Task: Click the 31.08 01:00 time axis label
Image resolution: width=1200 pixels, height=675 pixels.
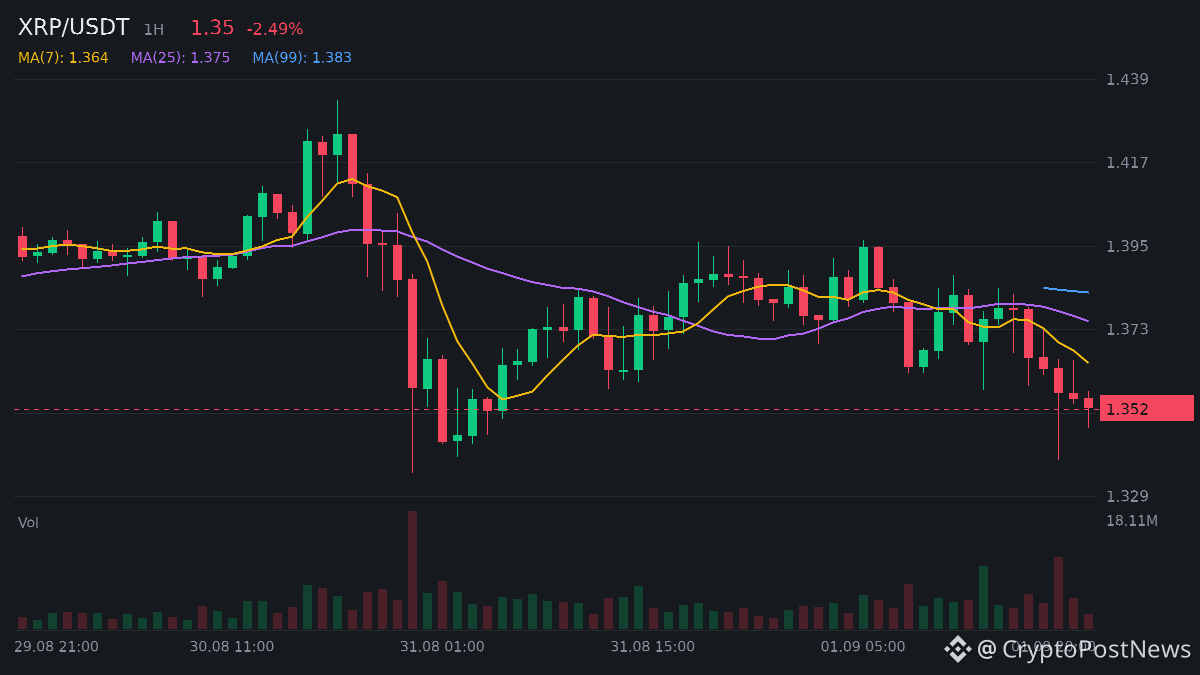Action: pyautogui.click(x=442, y=646)
